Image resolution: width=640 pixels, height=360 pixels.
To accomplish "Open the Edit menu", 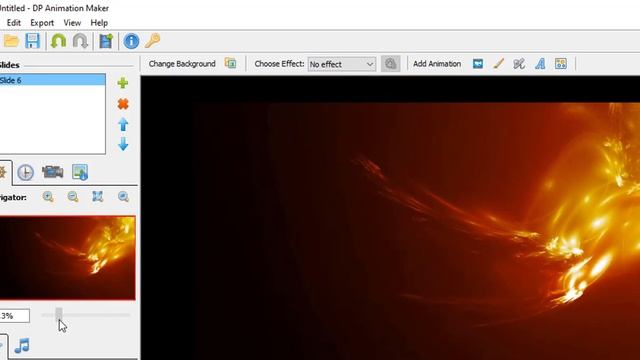I will (13, 23).
